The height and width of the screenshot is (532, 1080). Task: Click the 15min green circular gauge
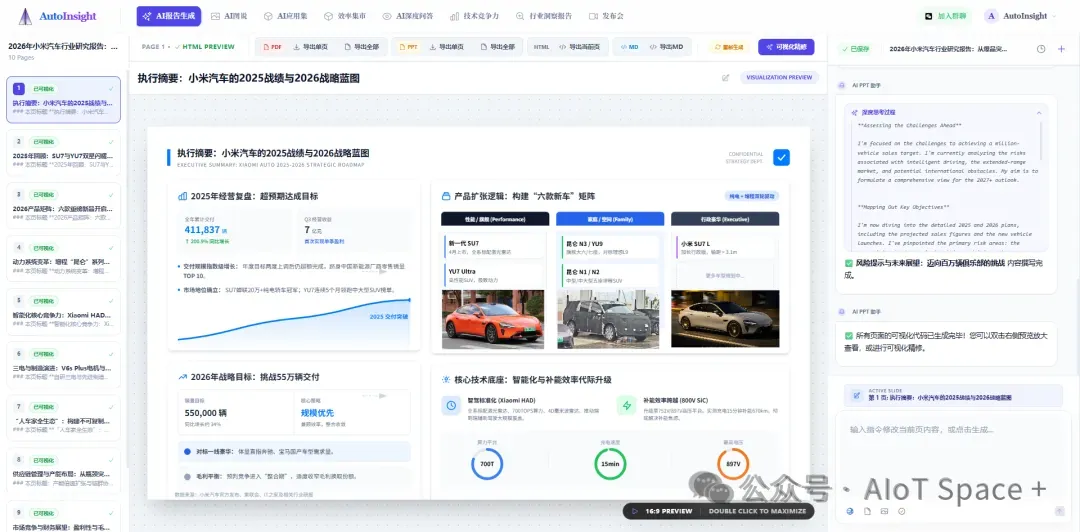point(610,464)
